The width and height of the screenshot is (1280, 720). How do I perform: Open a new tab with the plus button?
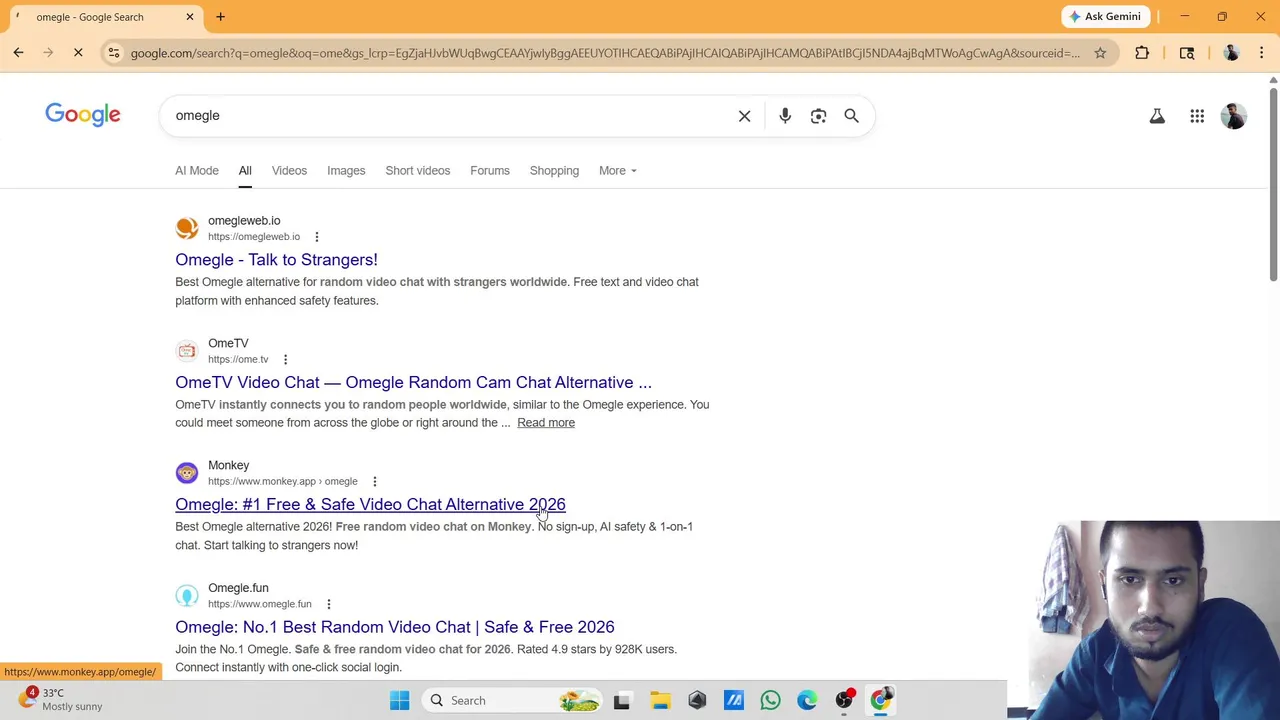pyautogui.click(x=220, y=17)
